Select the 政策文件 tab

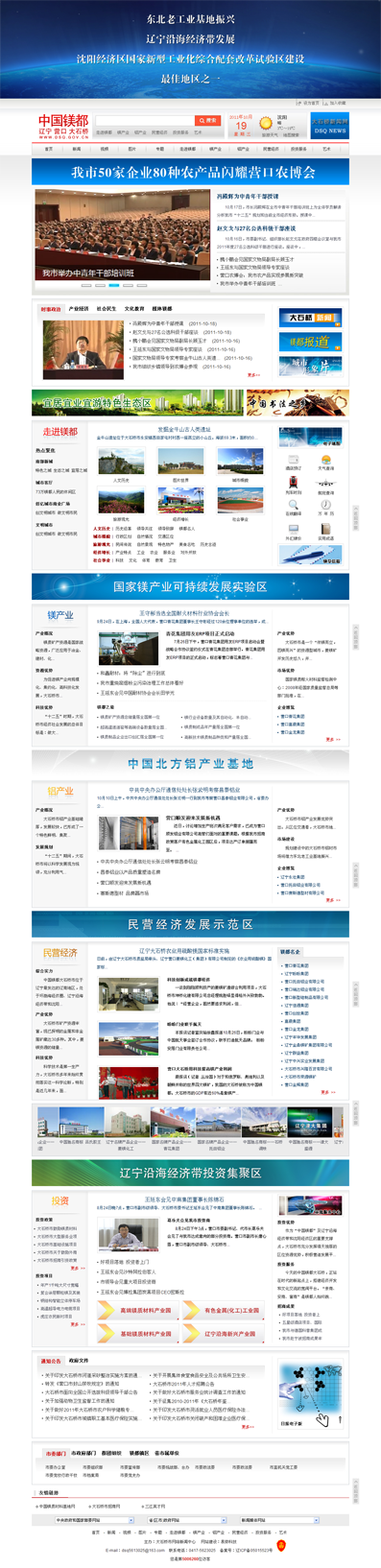[79, 1361]
